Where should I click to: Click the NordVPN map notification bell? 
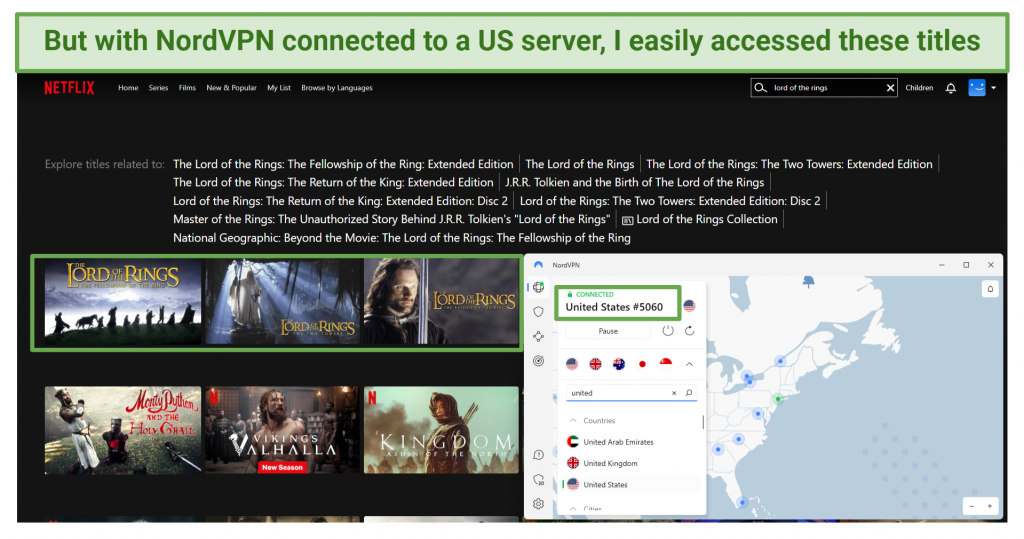click(x=990, y=289)
